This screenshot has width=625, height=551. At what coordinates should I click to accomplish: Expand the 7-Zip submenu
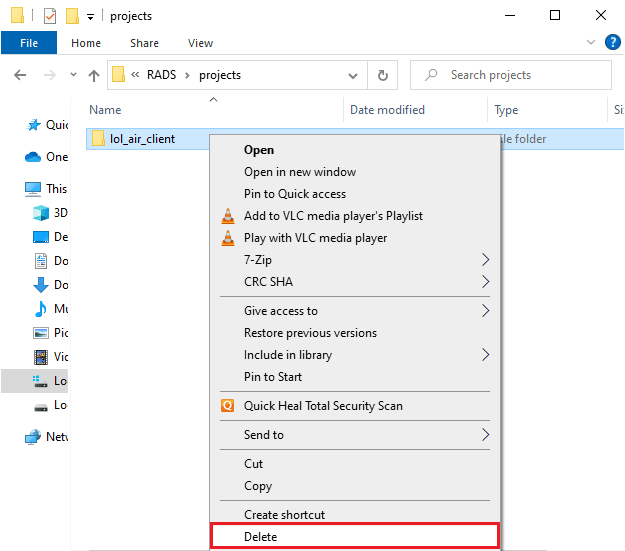(355, 260)
